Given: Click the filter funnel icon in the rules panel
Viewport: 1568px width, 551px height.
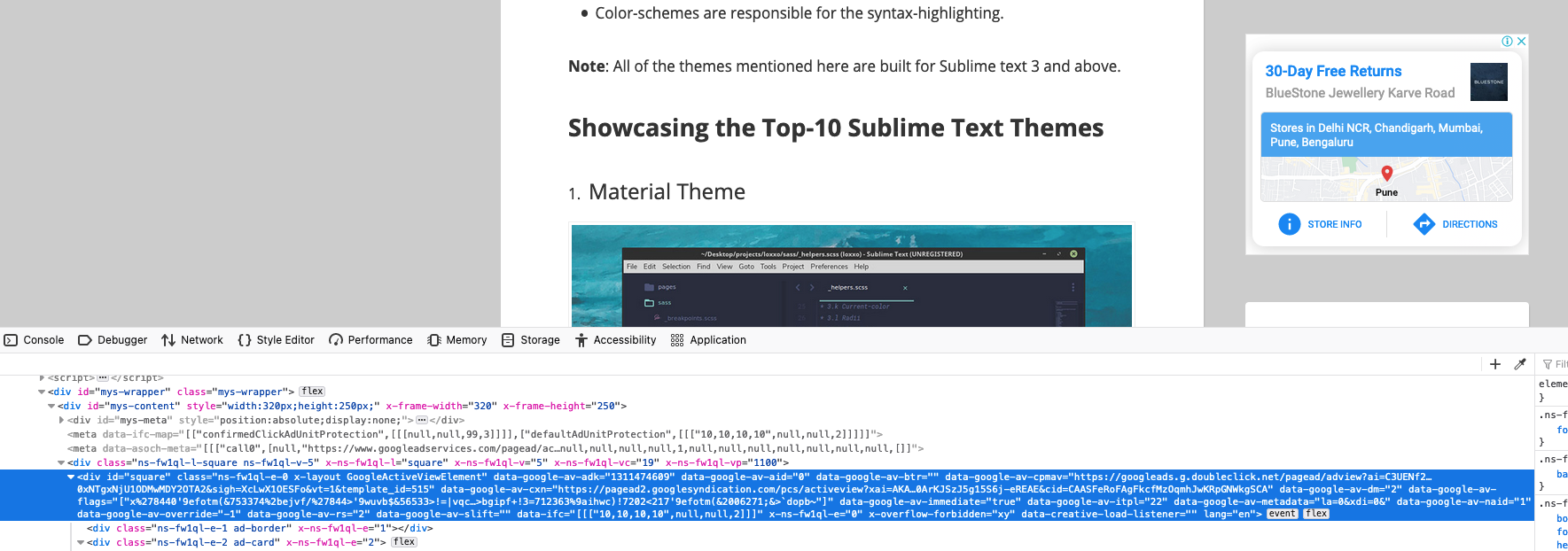Looking at the screenshot, I should click(x=1548, y=364).
